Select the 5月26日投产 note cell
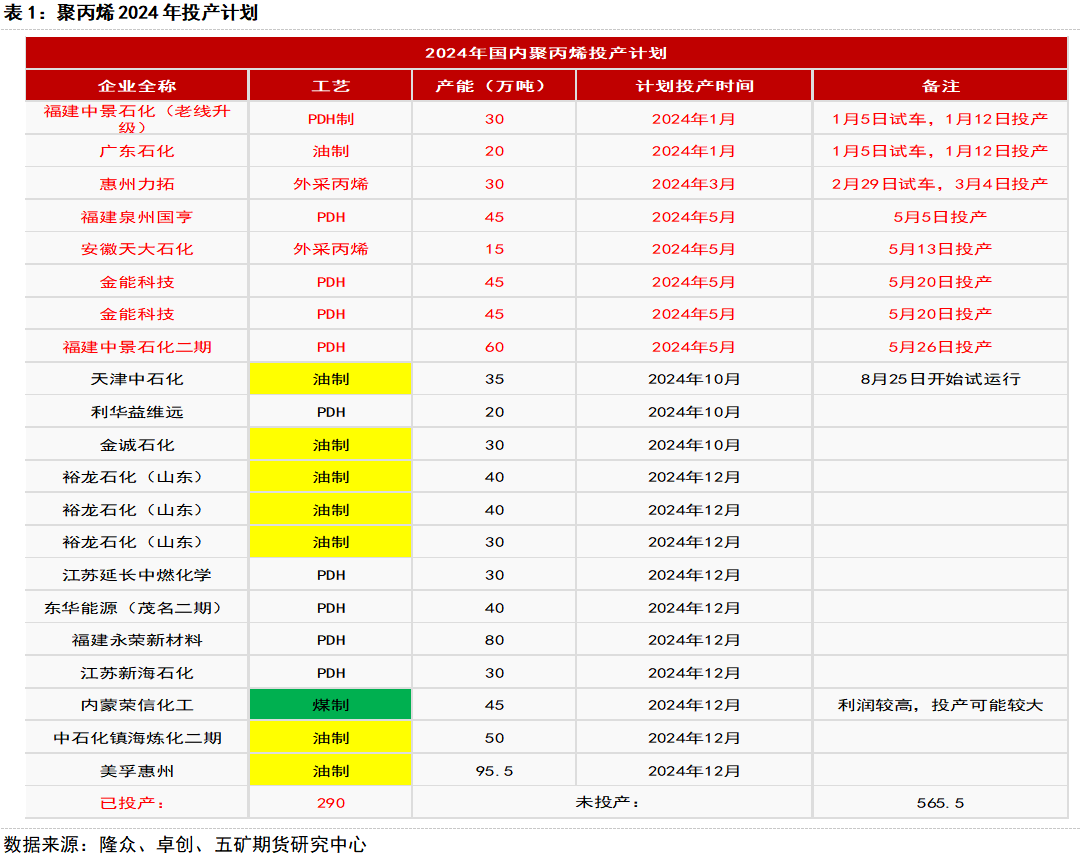The height and width of the screenshot is (857, 1080). tap(940, 347)
